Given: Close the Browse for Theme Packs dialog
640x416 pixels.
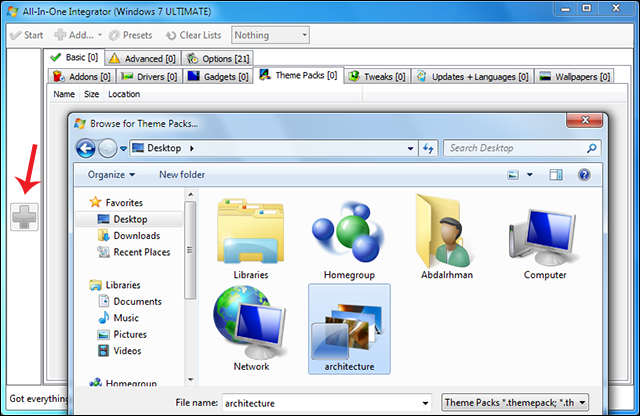Looking at the screenshot, I should [584, 120].
